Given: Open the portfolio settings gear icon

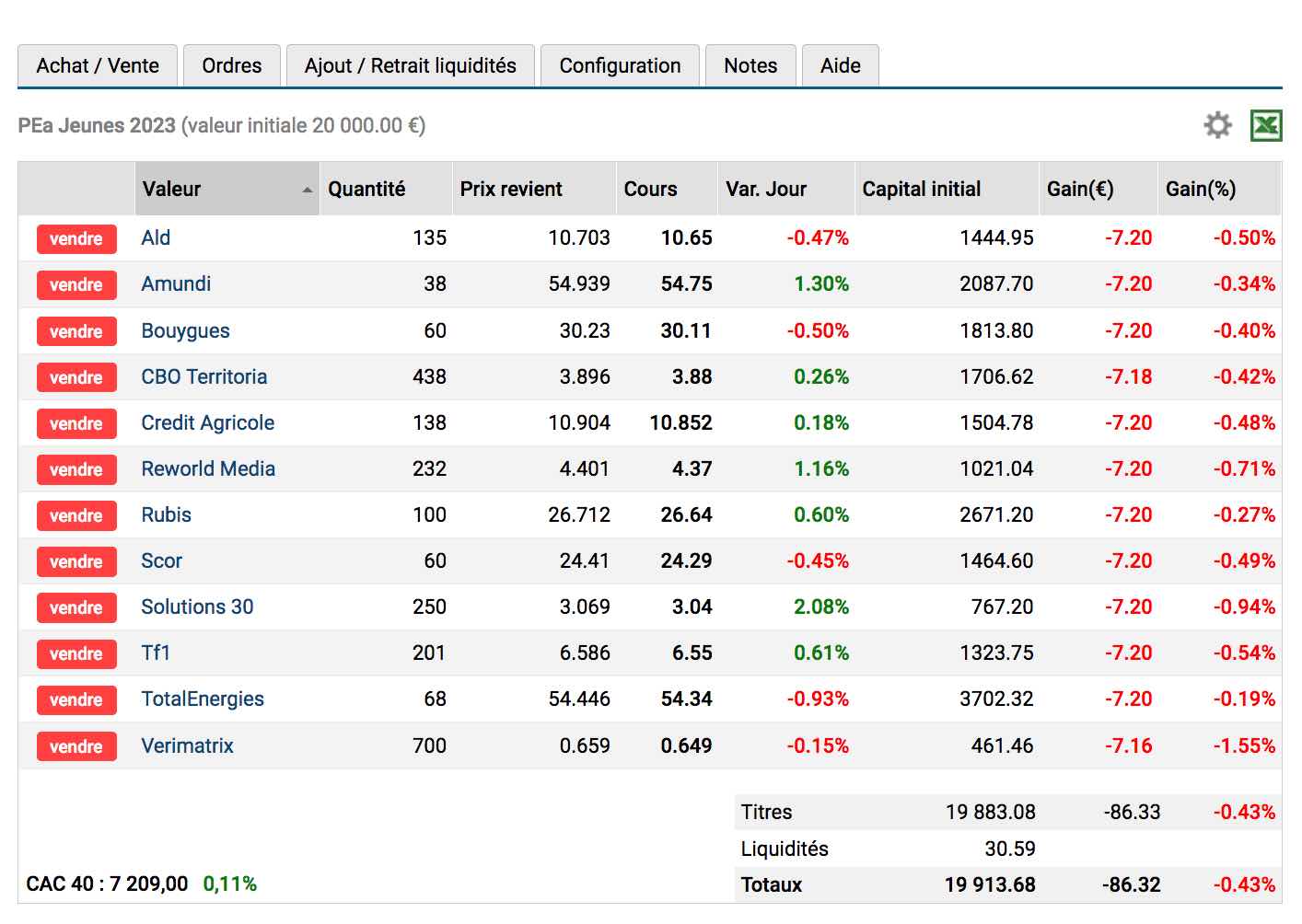Looking at the screenshot, I should 1217,125.
